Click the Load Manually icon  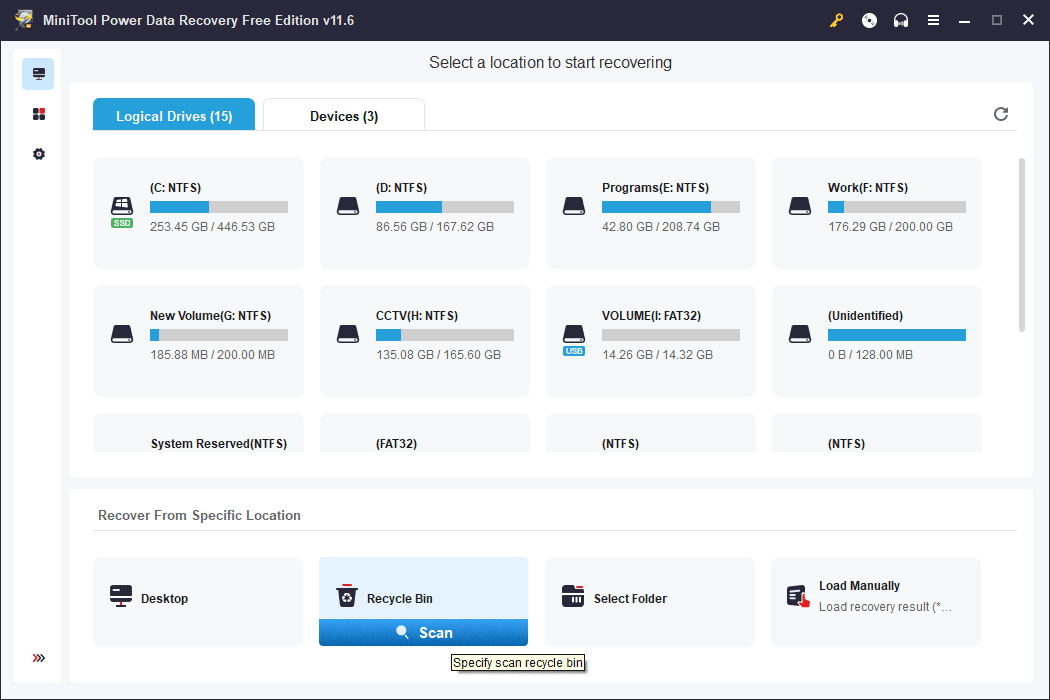click(798, 596)
